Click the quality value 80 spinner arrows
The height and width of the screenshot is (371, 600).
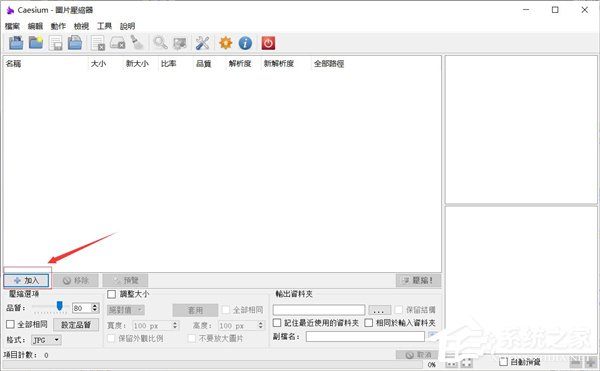(95, 308)
